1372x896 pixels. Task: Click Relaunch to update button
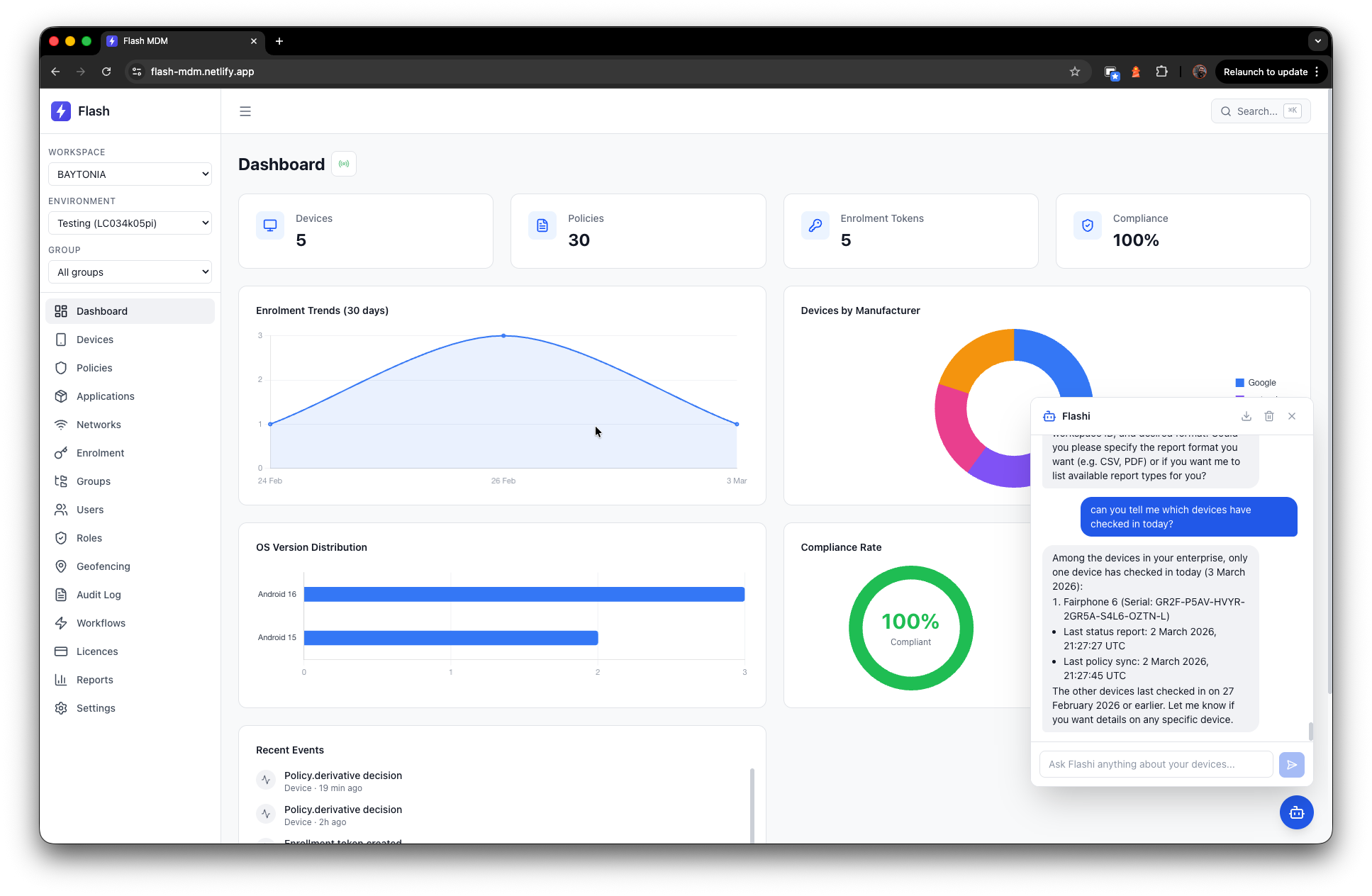pyautogui.click(x=1266, y=72)
